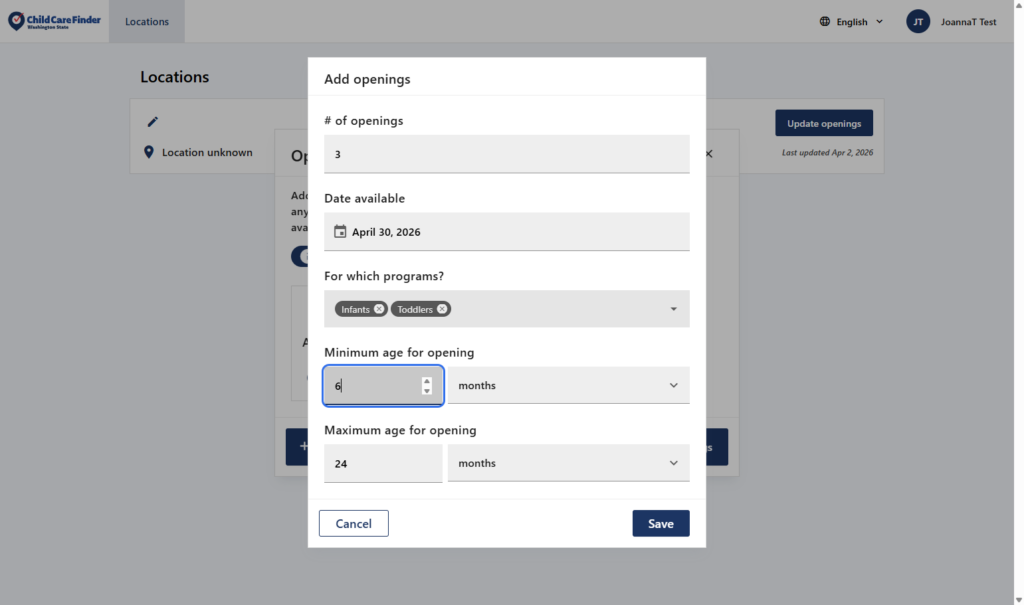Click the pencil edit icon under Locations
Image resolution: width=1024 pixels, height=605 pixels.
point(153,122)
